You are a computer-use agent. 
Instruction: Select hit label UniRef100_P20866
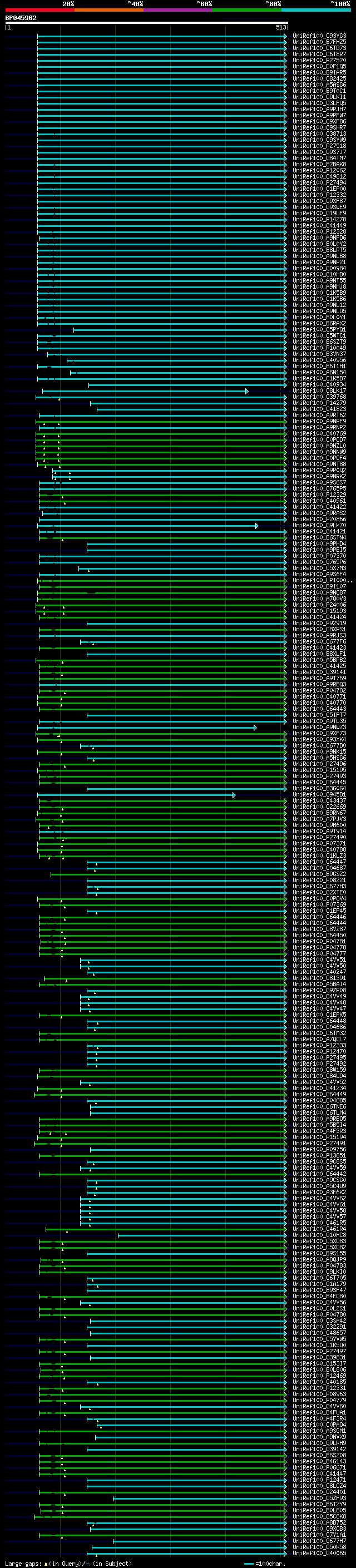319,519
